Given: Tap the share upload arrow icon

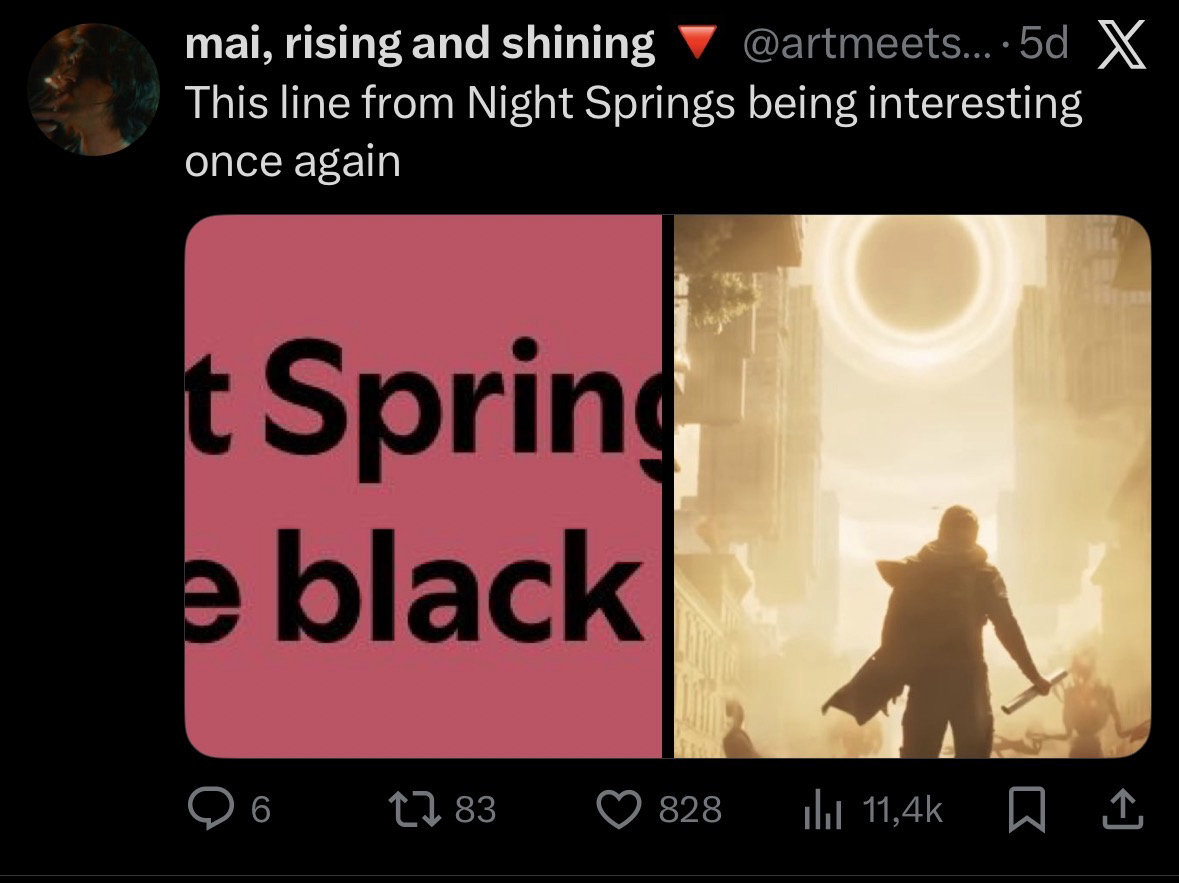Looking at the screenshot, I should [x=1123, y=808].
